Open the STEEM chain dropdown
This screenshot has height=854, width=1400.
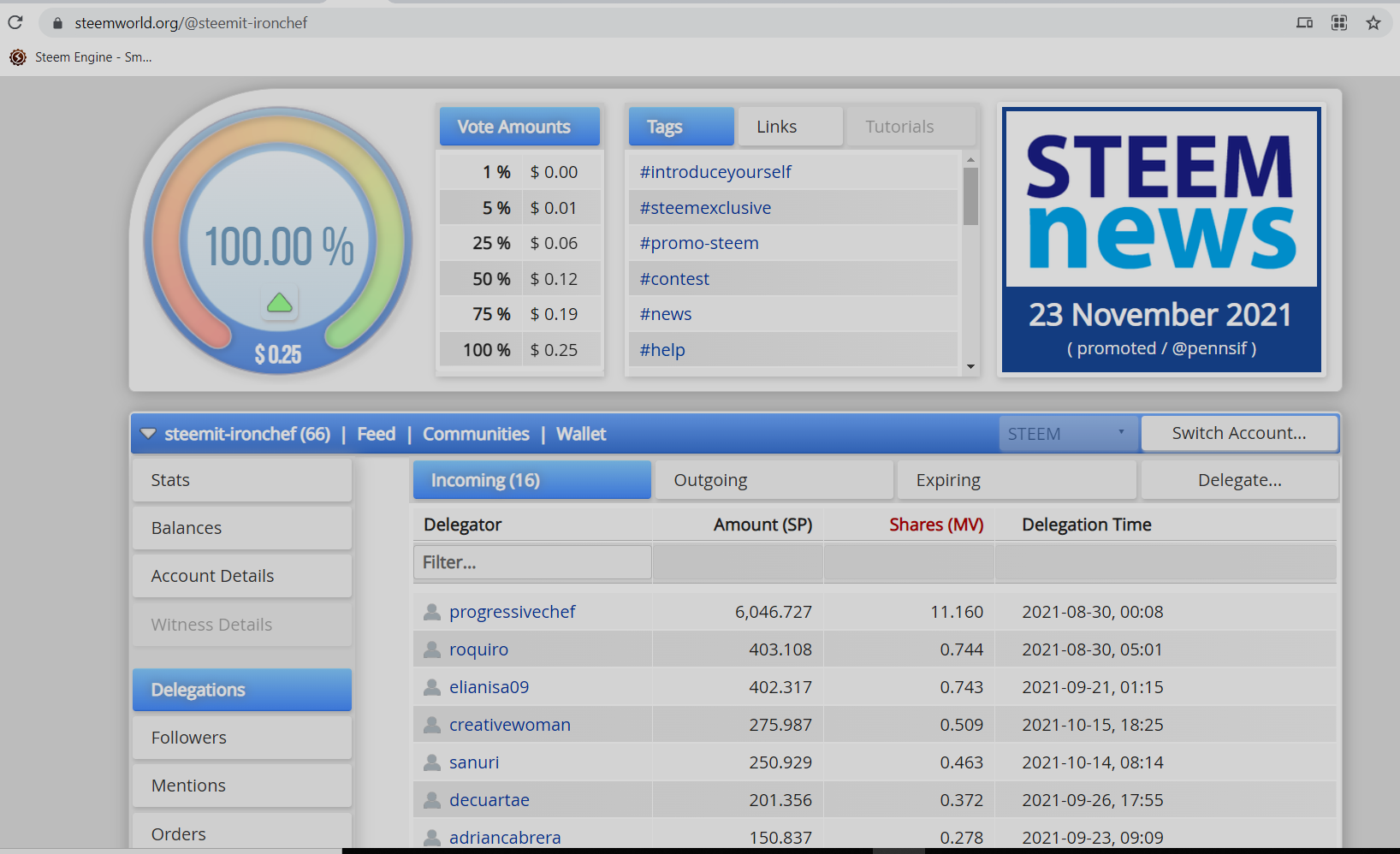coord(1068,434)
